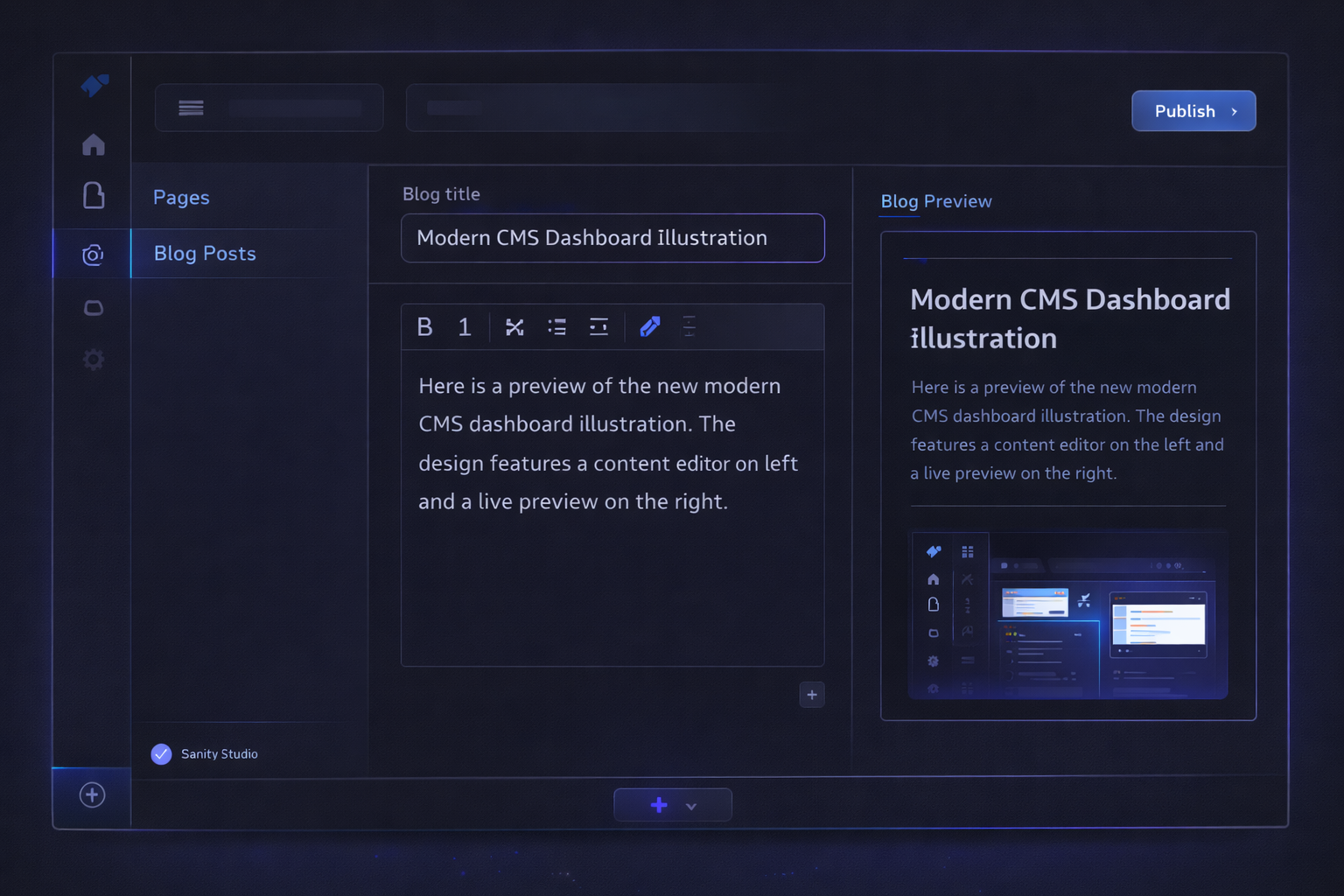
Task: Click the Blog title input field
Action: click(612, 238)
